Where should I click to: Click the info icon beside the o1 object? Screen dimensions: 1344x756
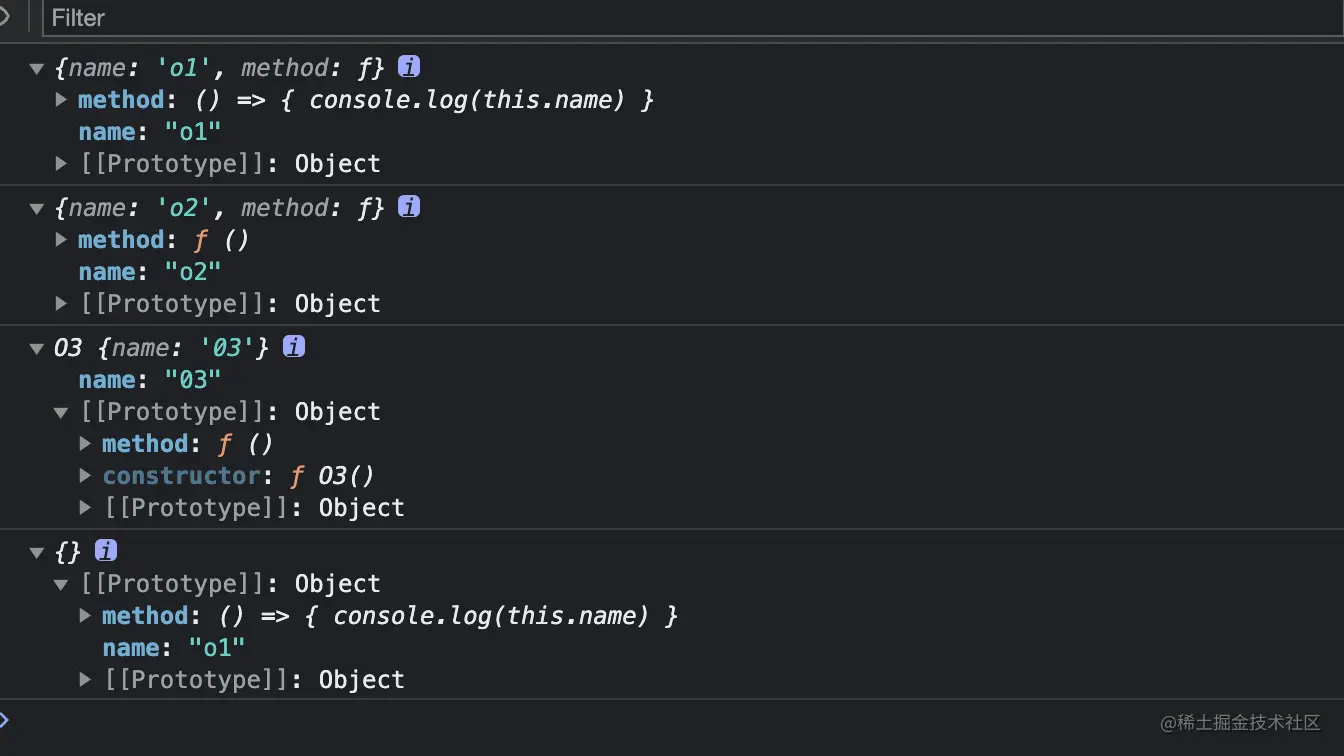pyautogui.click(x=409, y=67)
